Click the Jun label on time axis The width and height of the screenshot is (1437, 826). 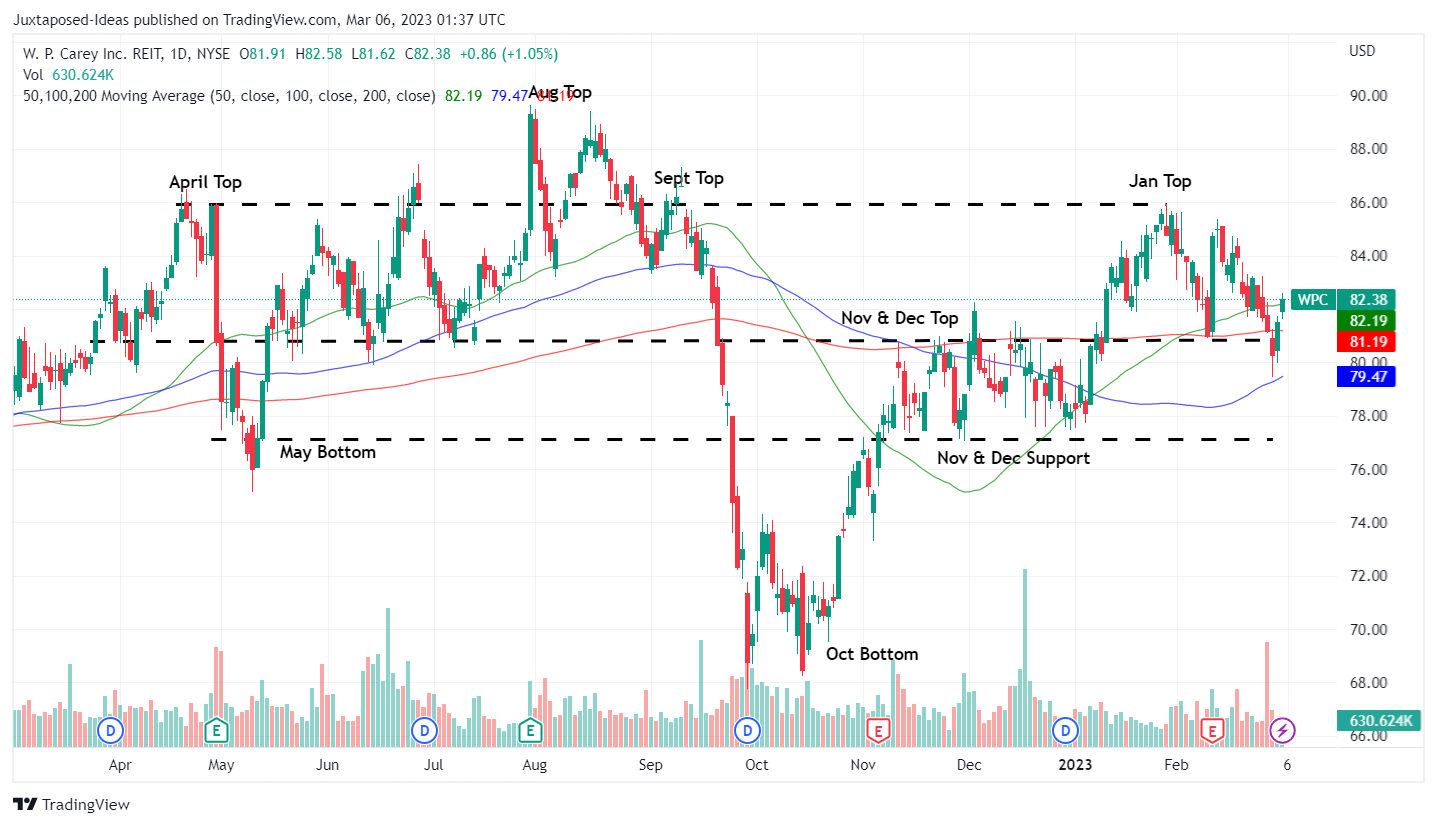click(326, 765)
